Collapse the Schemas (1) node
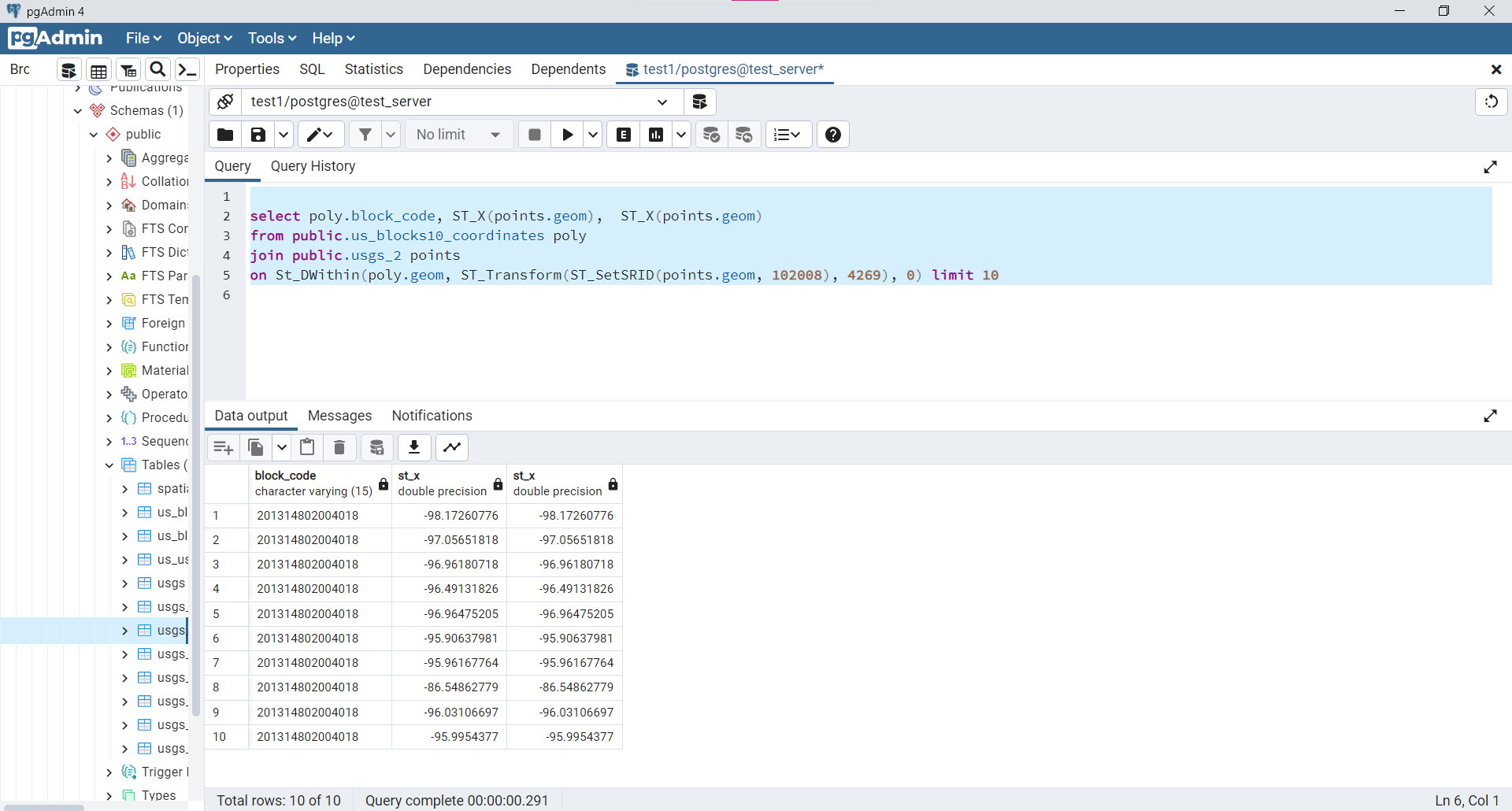Screen dimensions: 1512x811 click(78, 111)
